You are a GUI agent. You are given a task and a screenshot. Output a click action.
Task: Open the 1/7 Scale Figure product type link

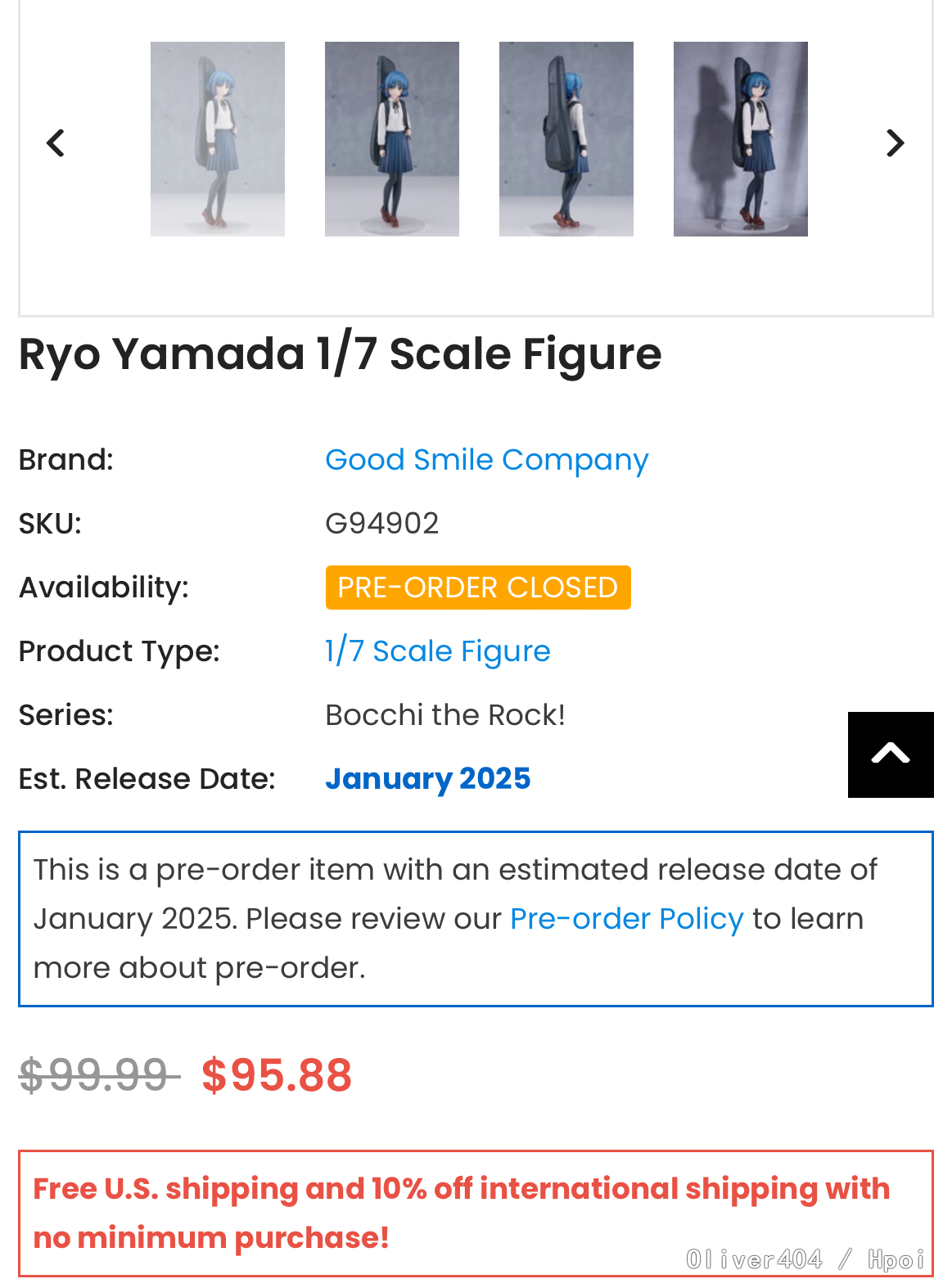438,651
